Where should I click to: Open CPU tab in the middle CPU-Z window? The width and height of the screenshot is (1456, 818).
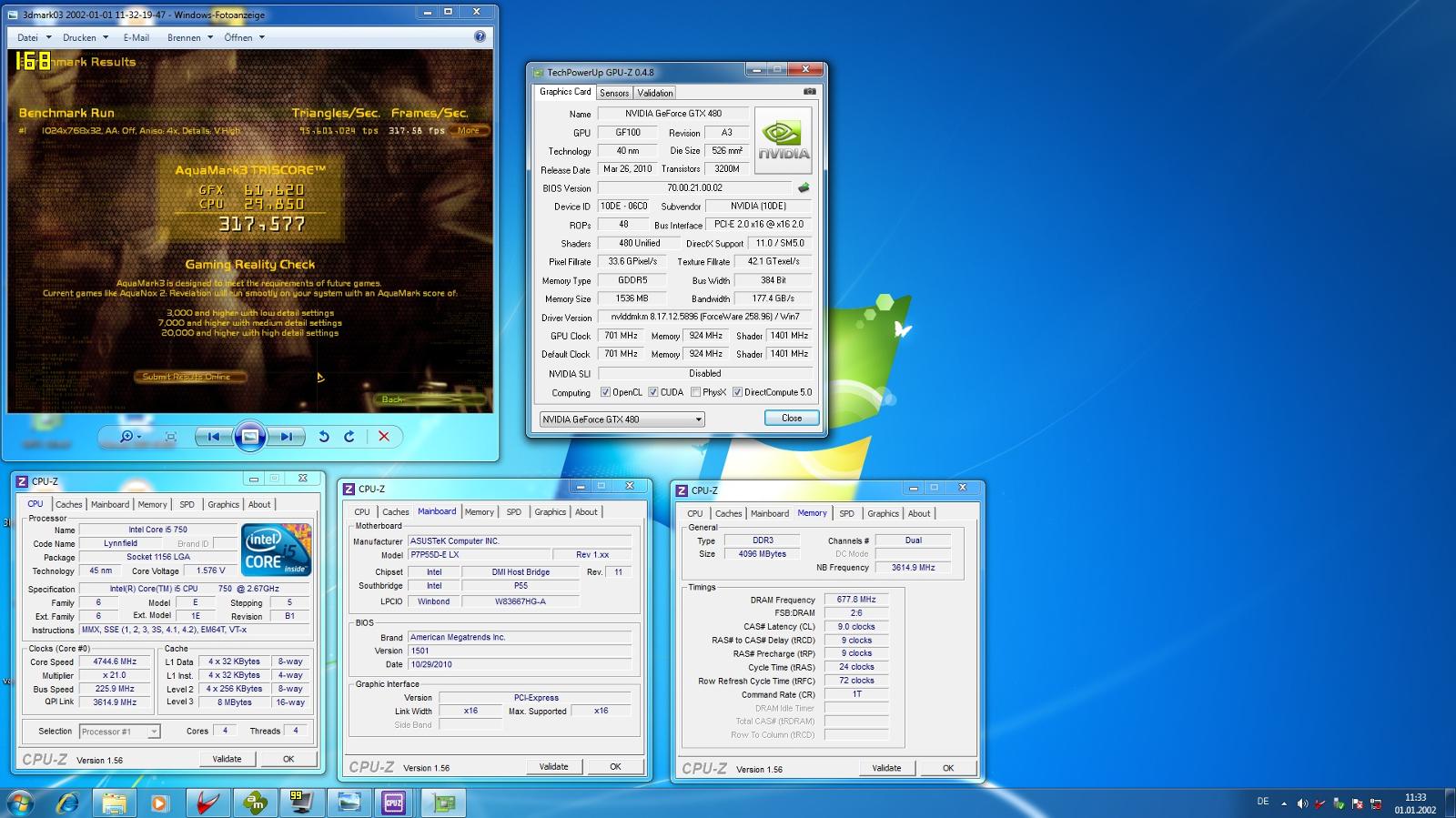click(x=362, y=511)
